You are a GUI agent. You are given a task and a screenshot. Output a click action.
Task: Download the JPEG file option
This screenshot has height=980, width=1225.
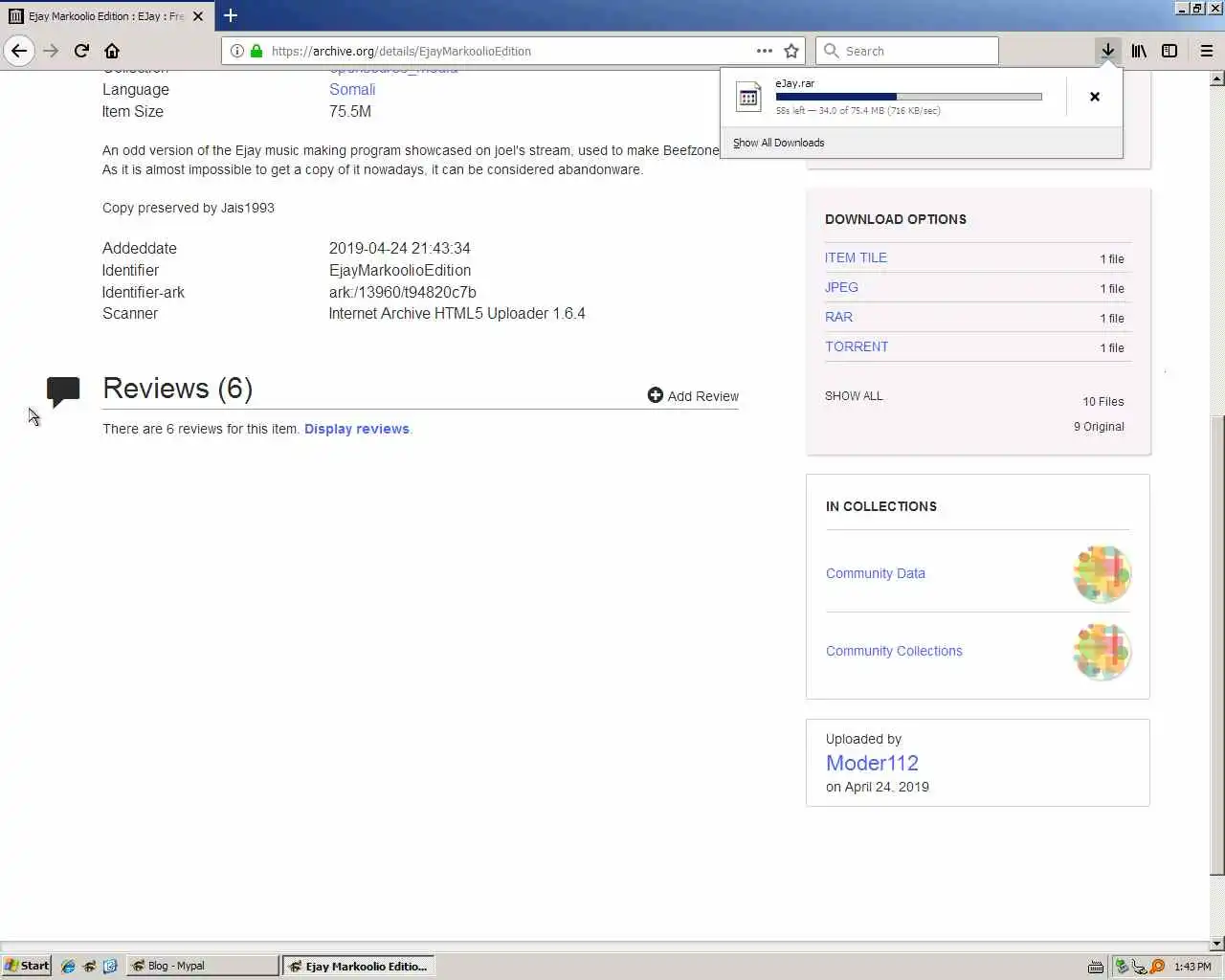tap(841, 287)
